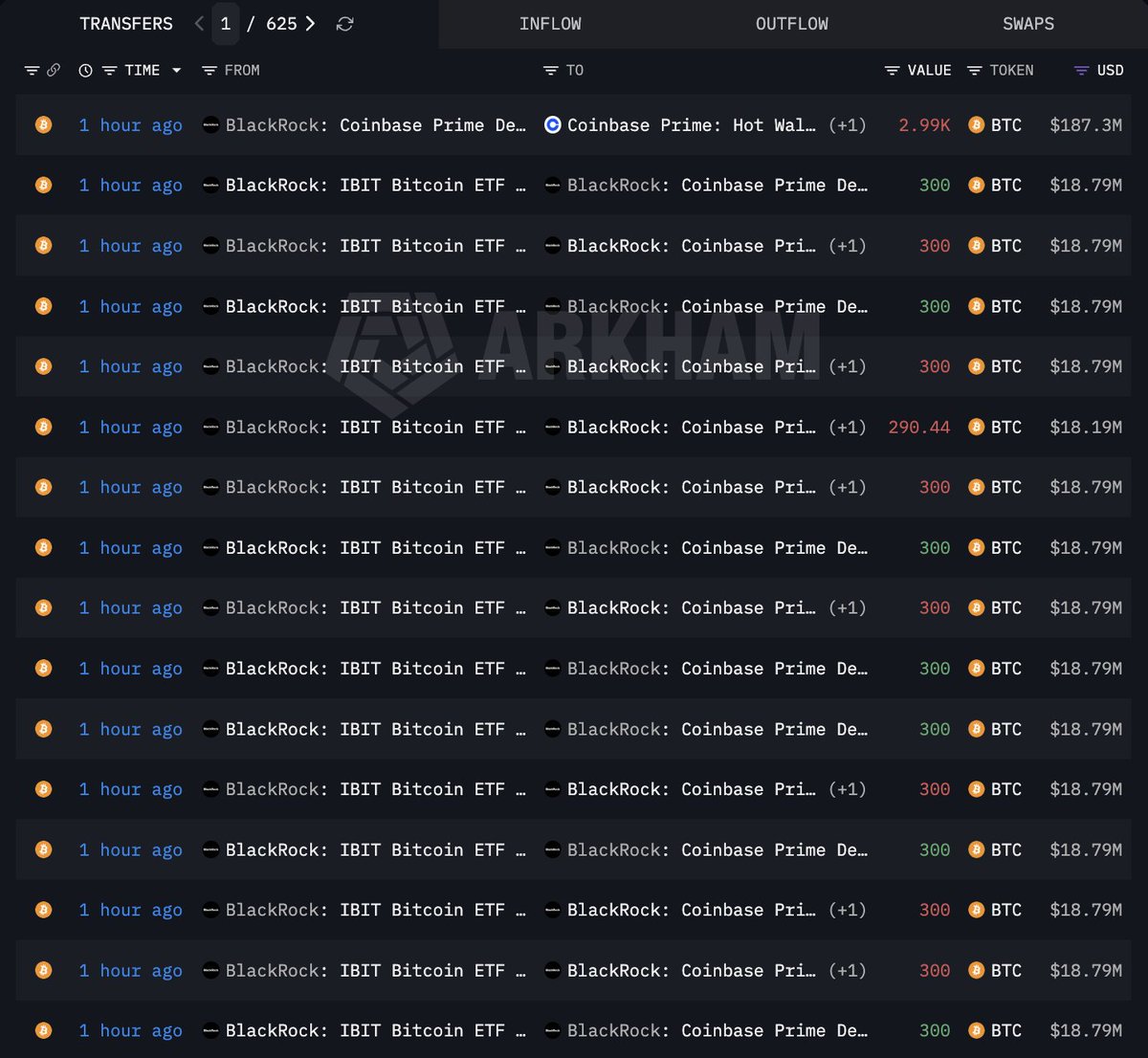Click the clock icon beside TIME
This screenshot has height=1058, width=1148.
pos(85,70)
